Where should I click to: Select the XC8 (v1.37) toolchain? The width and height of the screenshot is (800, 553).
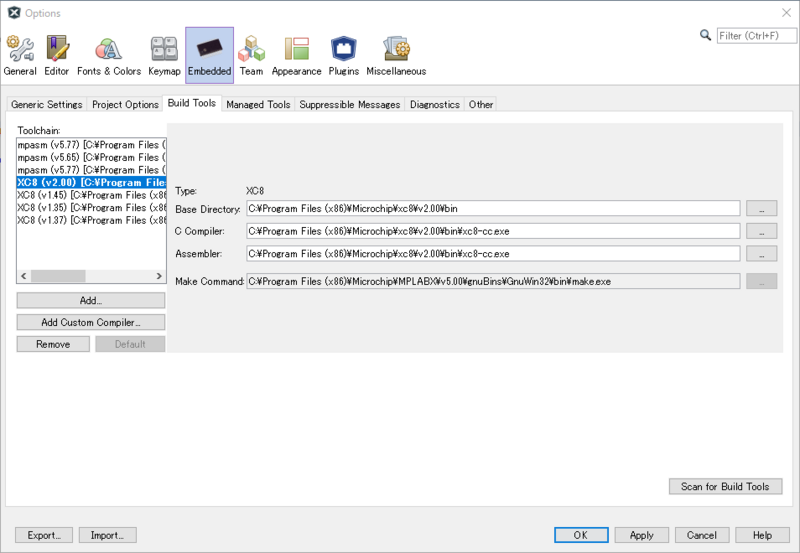click(91, 220)
